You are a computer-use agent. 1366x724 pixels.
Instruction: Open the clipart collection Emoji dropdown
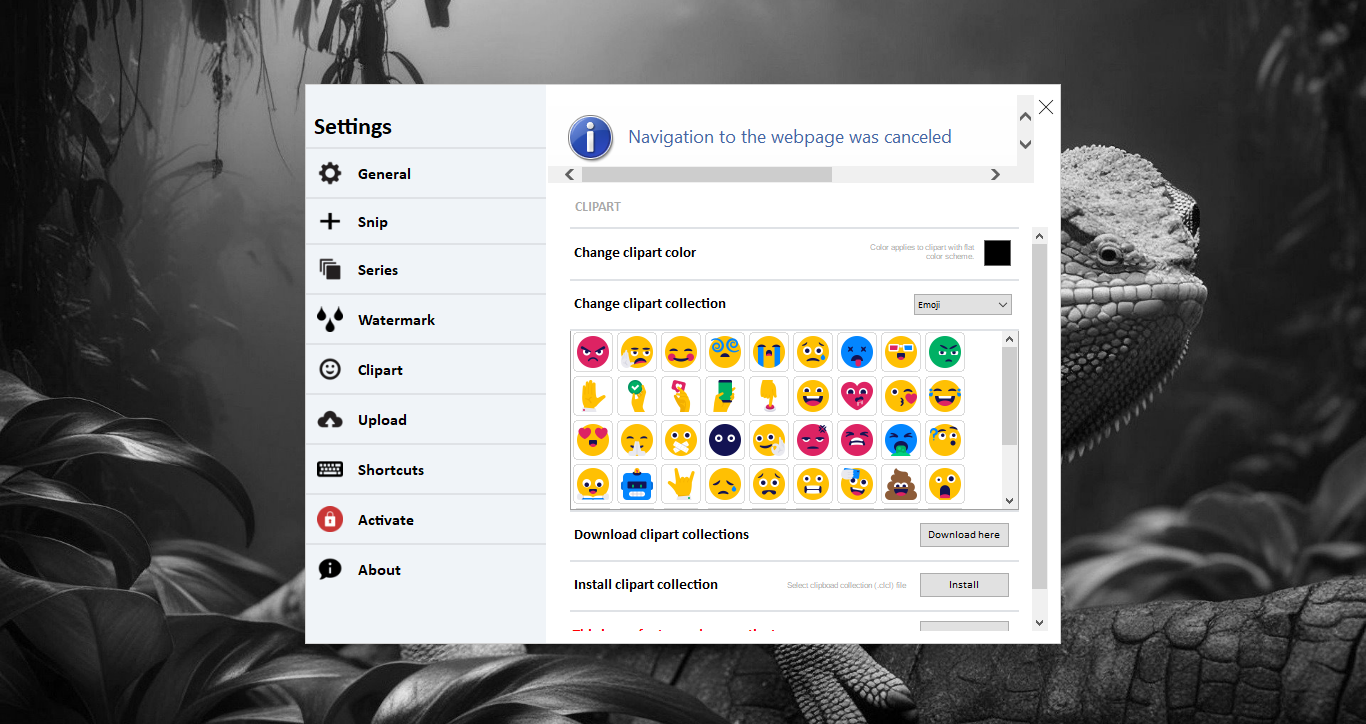962,305
